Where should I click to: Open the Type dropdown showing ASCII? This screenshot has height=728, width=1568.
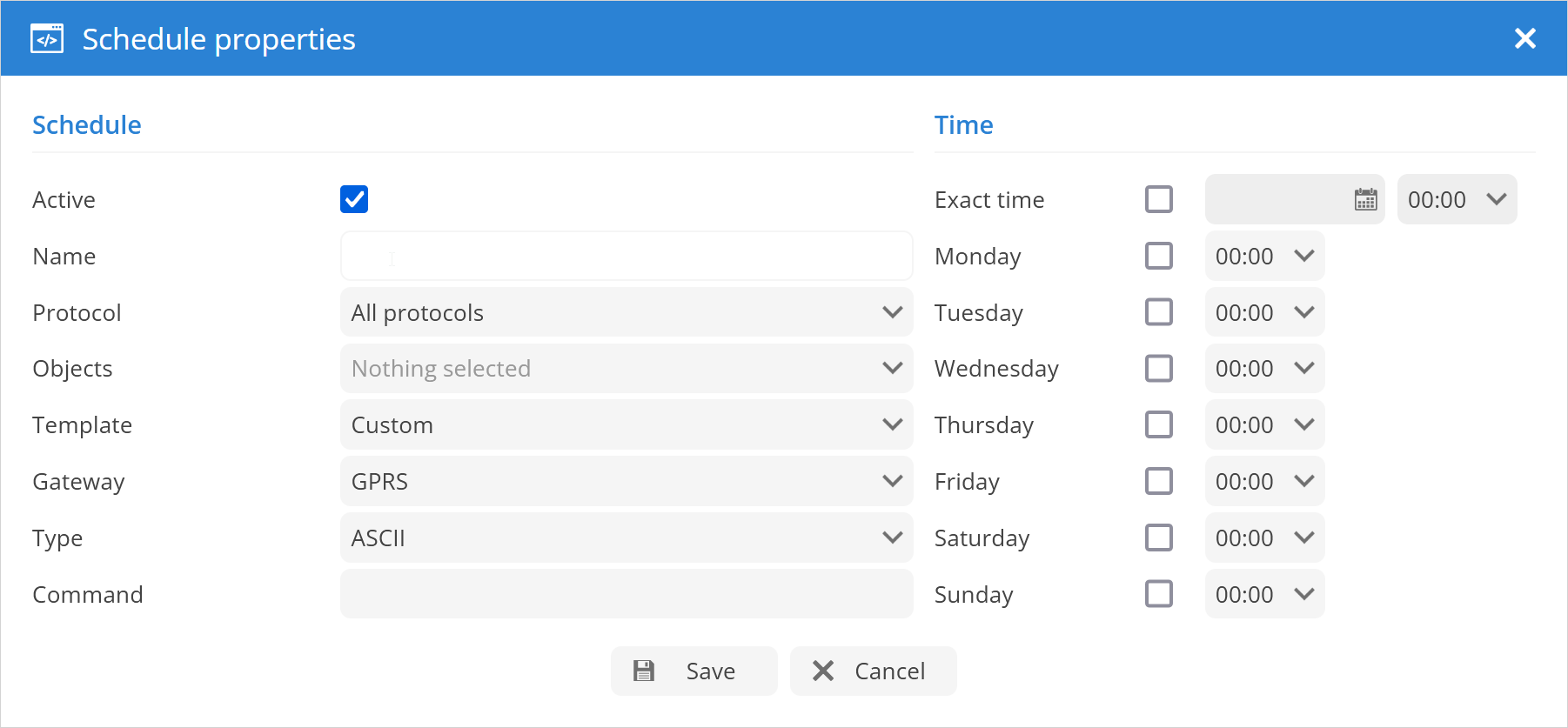tap(626, 538)
